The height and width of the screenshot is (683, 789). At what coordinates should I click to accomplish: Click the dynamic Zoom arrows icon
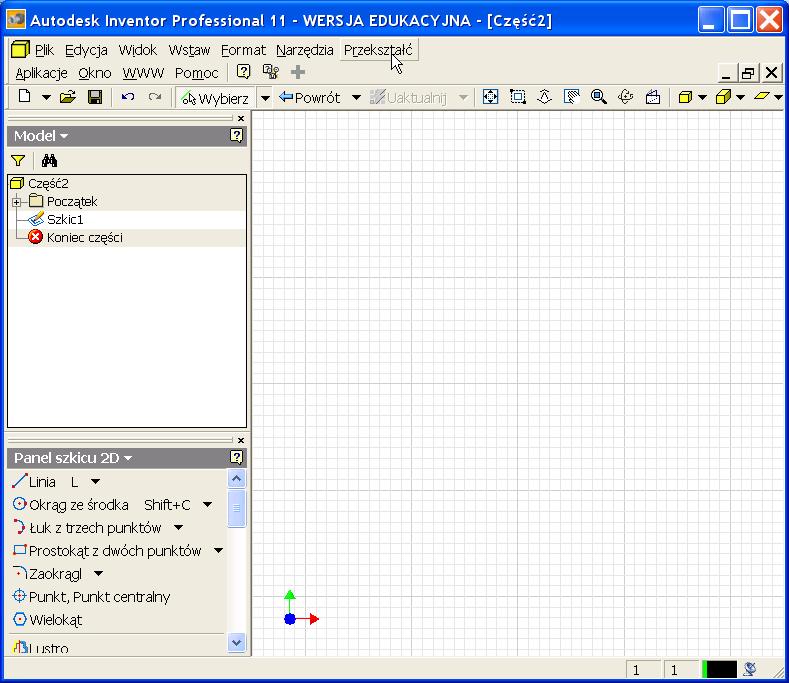click(544, 97)
